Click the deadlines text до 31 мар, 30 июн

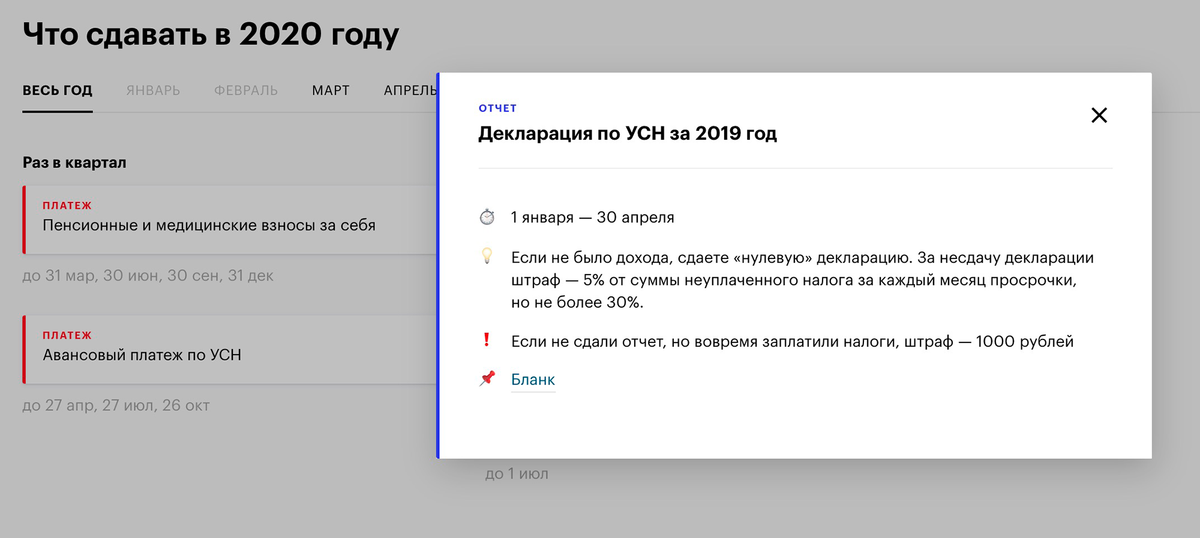click(148, 275)
